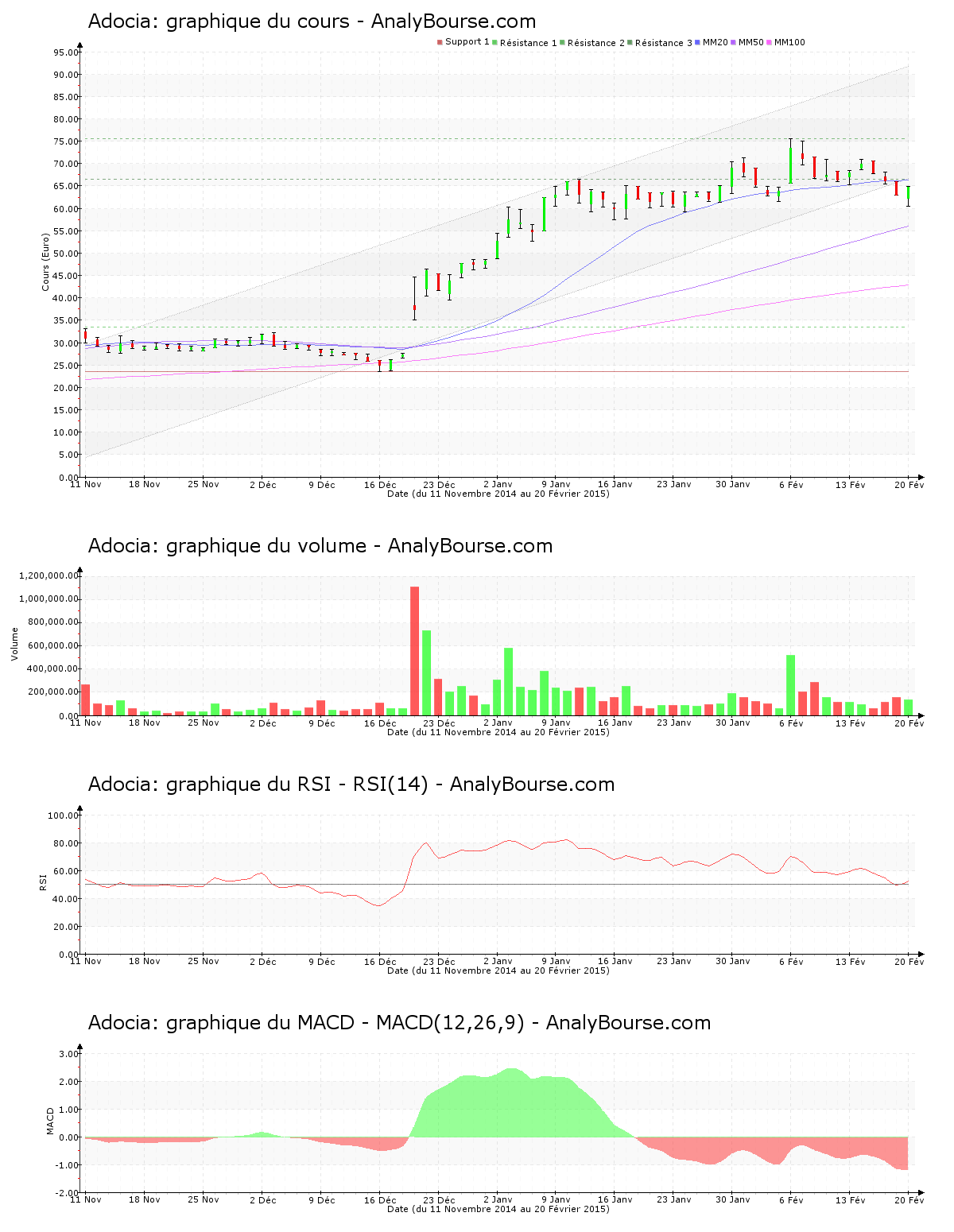Viewport: 954px width, 1232px height.
Task: Select the Résistance 2 legend label
Action: tap(595, 43)
